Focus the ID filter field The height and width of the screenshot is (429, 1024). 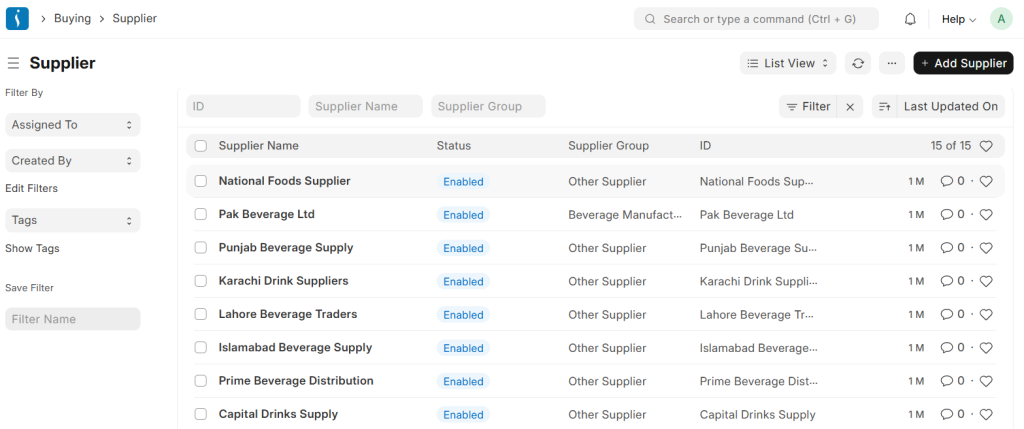243,106
